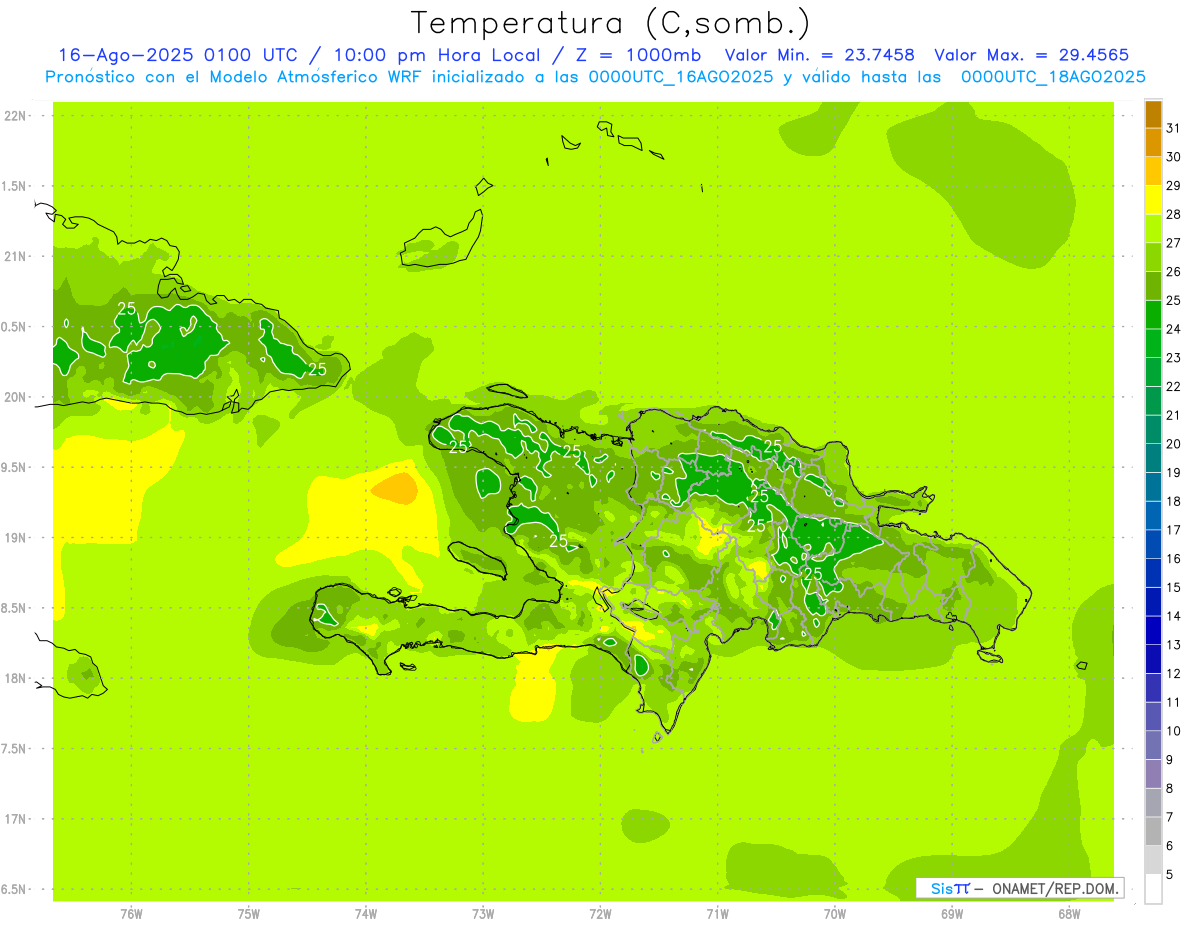Viewport: 1200px width, 927px height.
Task: Click the legend value "15"
Action: point(1174,587)
